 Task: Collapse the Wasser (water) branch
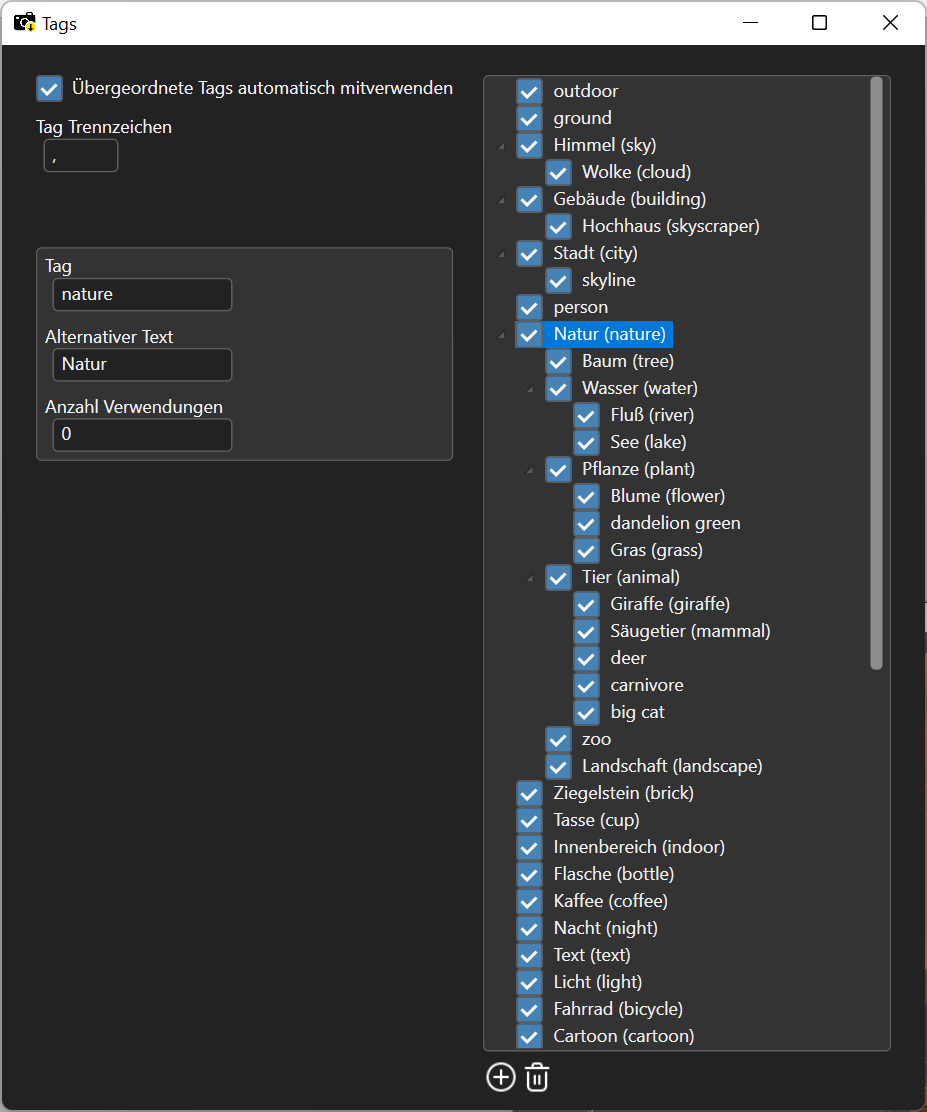(x=530, y=389)
